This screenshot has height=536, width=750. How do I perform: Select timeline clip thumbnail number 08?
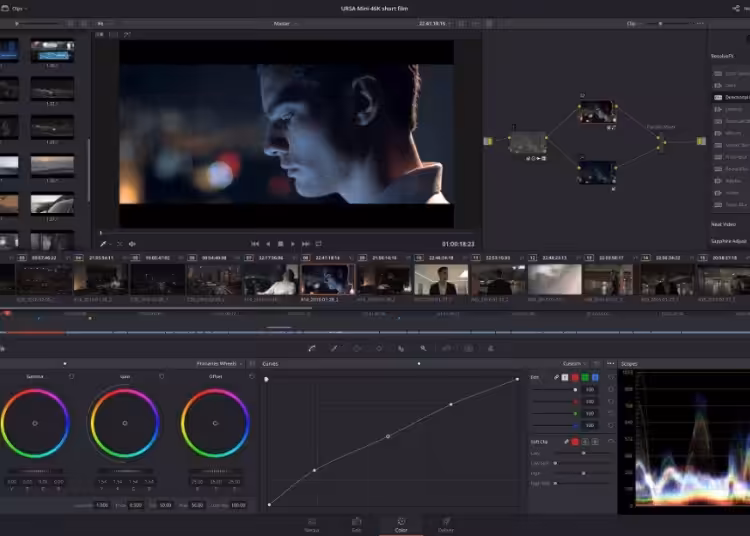tap(328, 279)
